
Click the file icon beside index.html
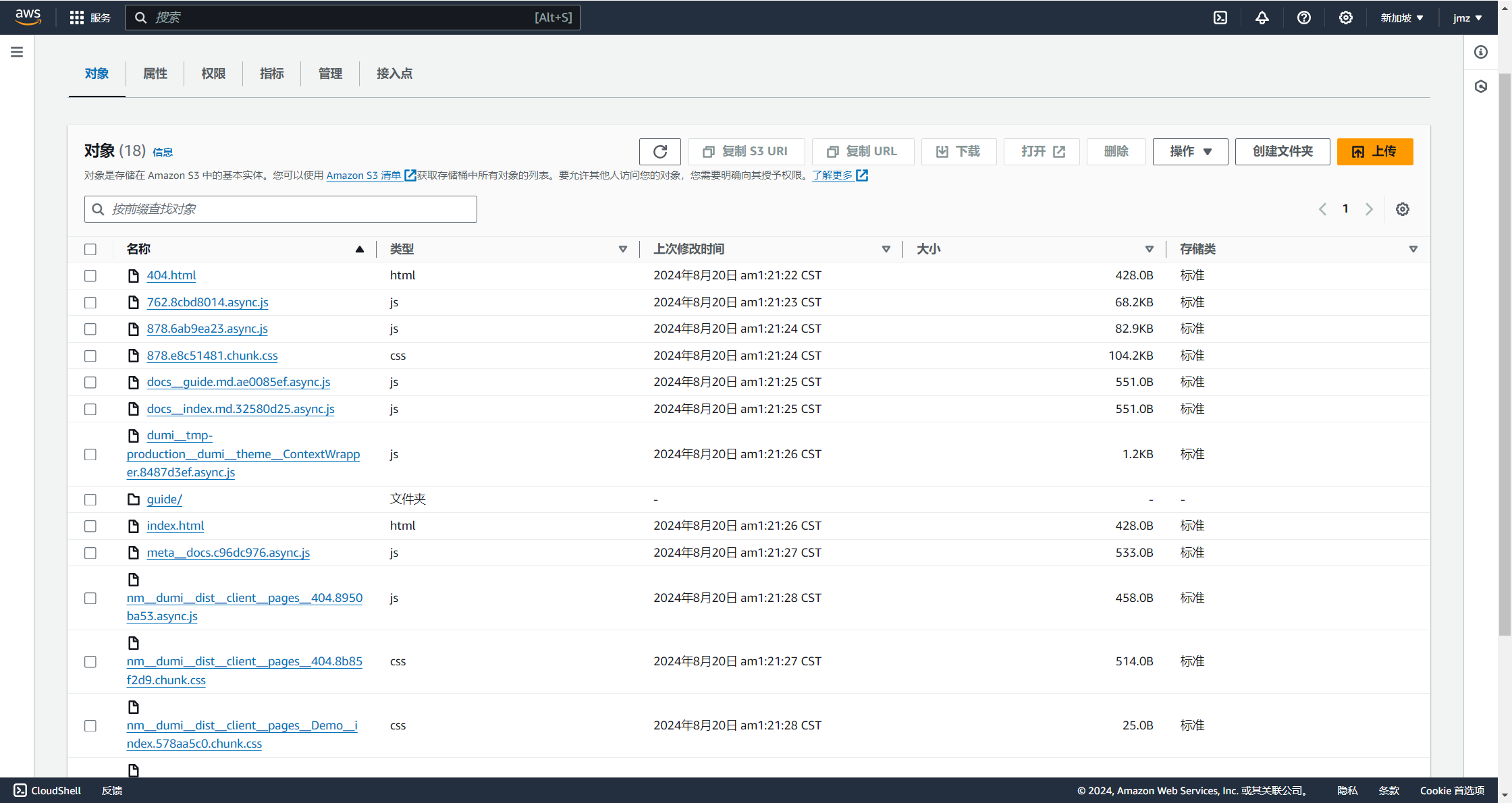click(134, 526)
